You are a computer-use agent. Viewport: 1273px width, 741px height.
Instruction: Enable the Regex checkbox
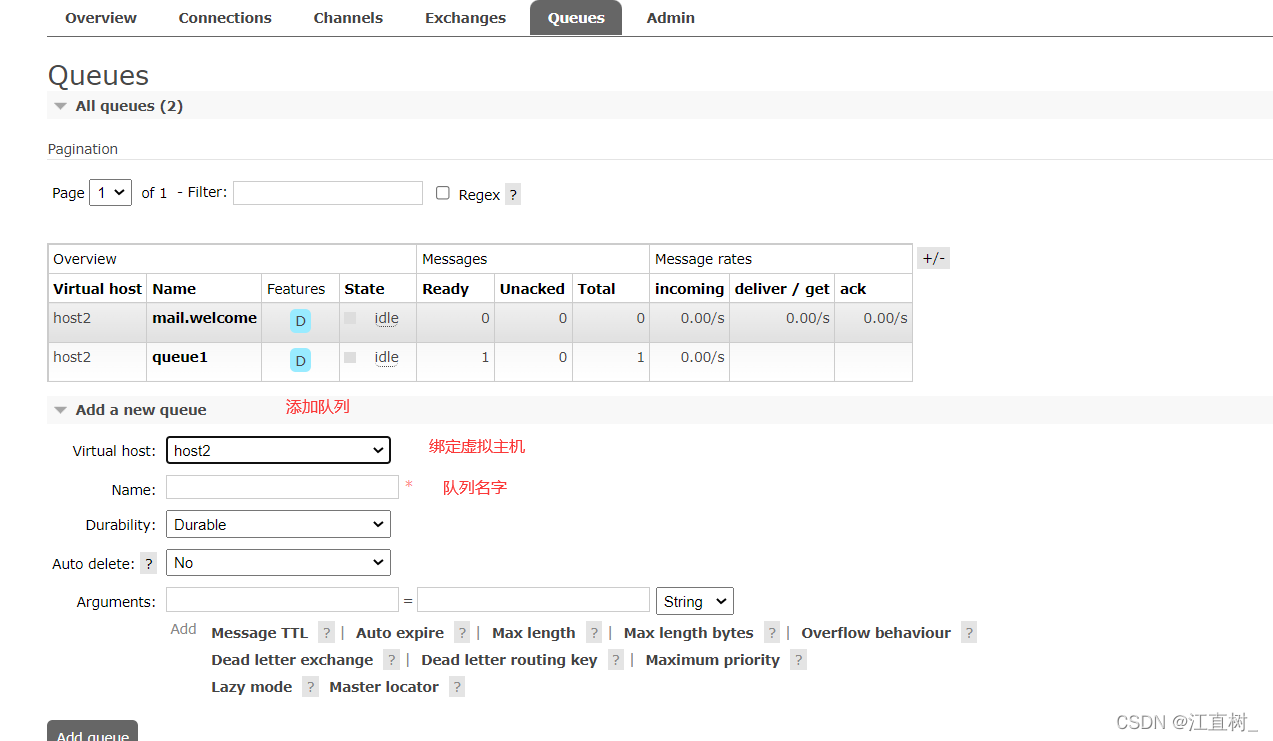coord(443,193)
